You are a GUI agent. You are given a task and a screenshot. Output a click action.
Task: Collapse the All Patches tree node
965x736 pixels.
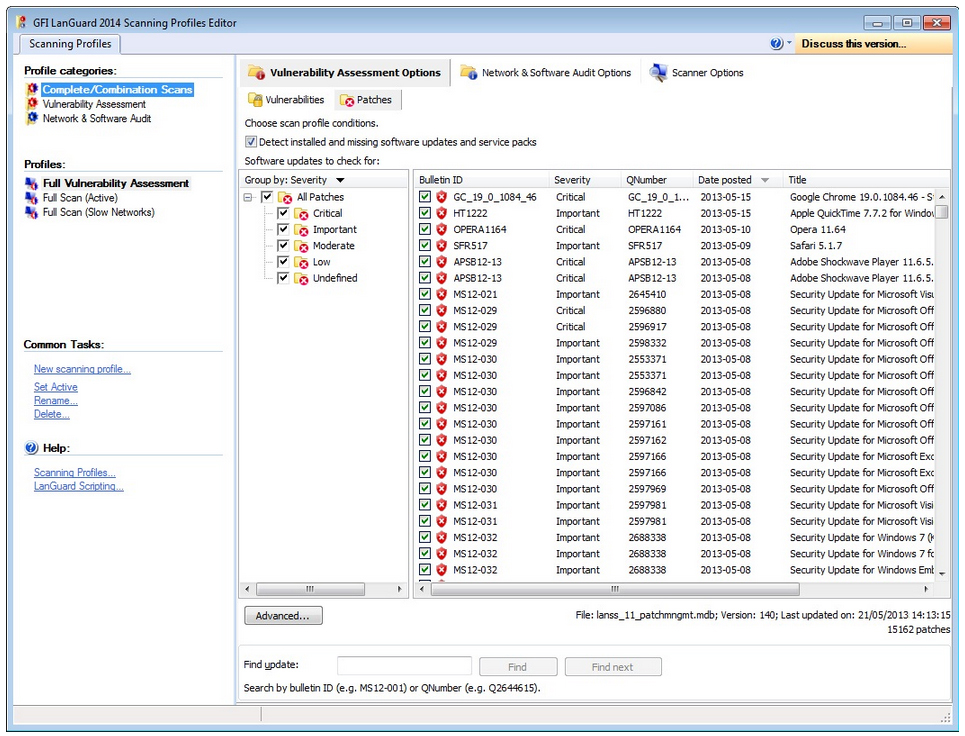click(x=248, y=198)
